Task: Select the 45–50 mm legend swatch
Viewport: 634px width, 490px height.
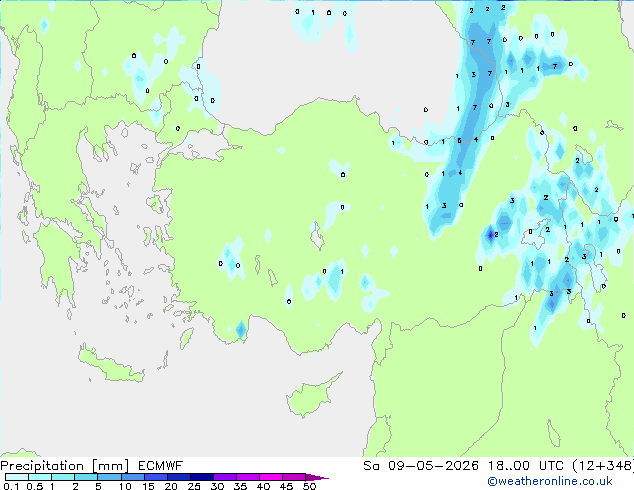Action: (x=294, y=477)
